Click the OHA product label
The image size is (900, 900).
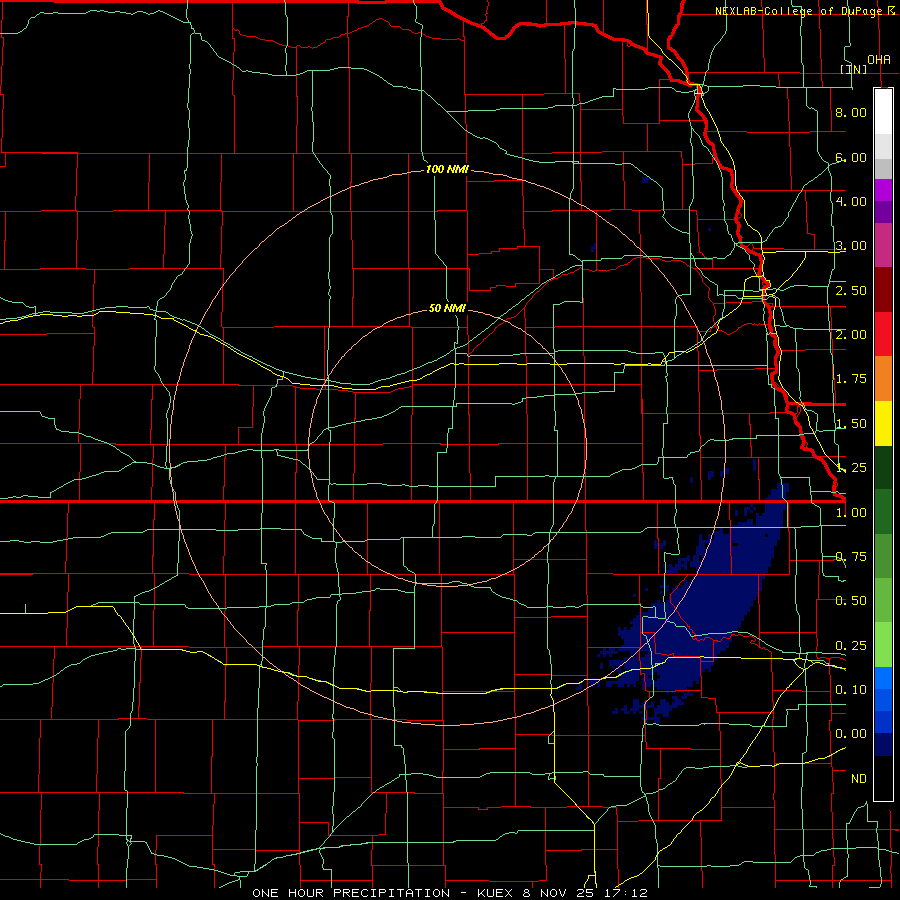click(x=879, y=60)
